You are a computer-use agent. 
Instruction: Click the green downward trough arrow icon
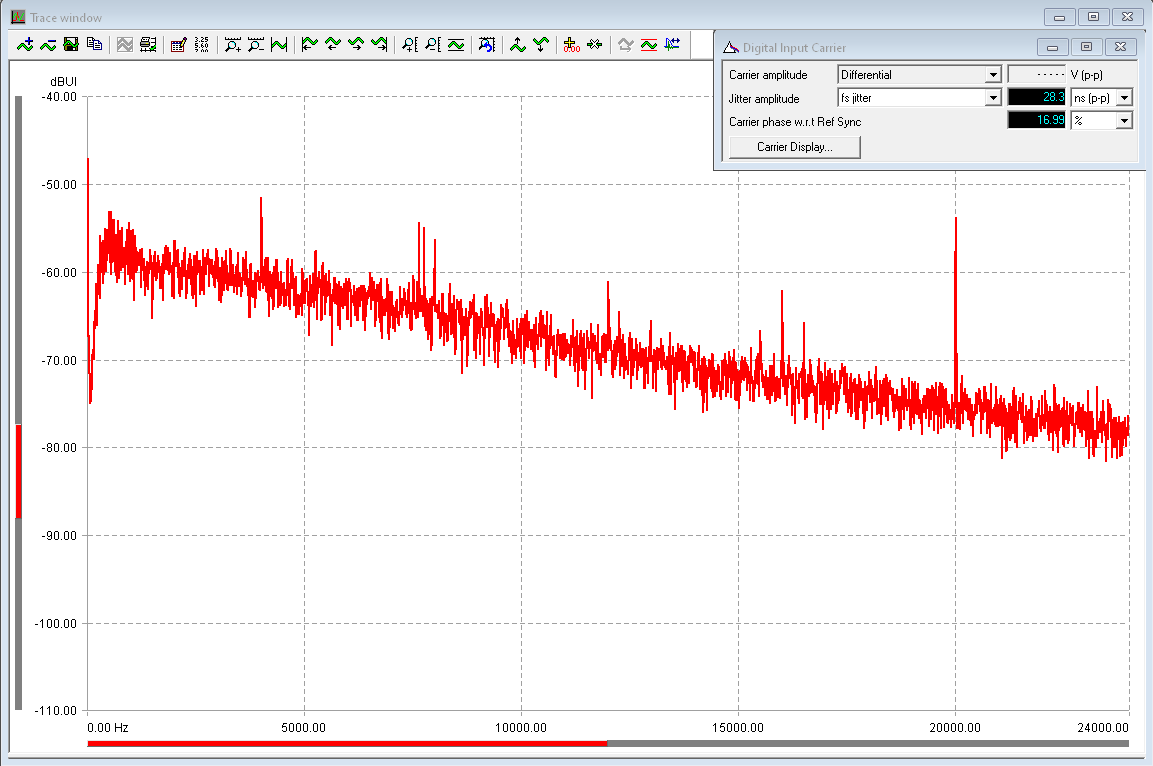pyautogui.click(x=541, y=44)
